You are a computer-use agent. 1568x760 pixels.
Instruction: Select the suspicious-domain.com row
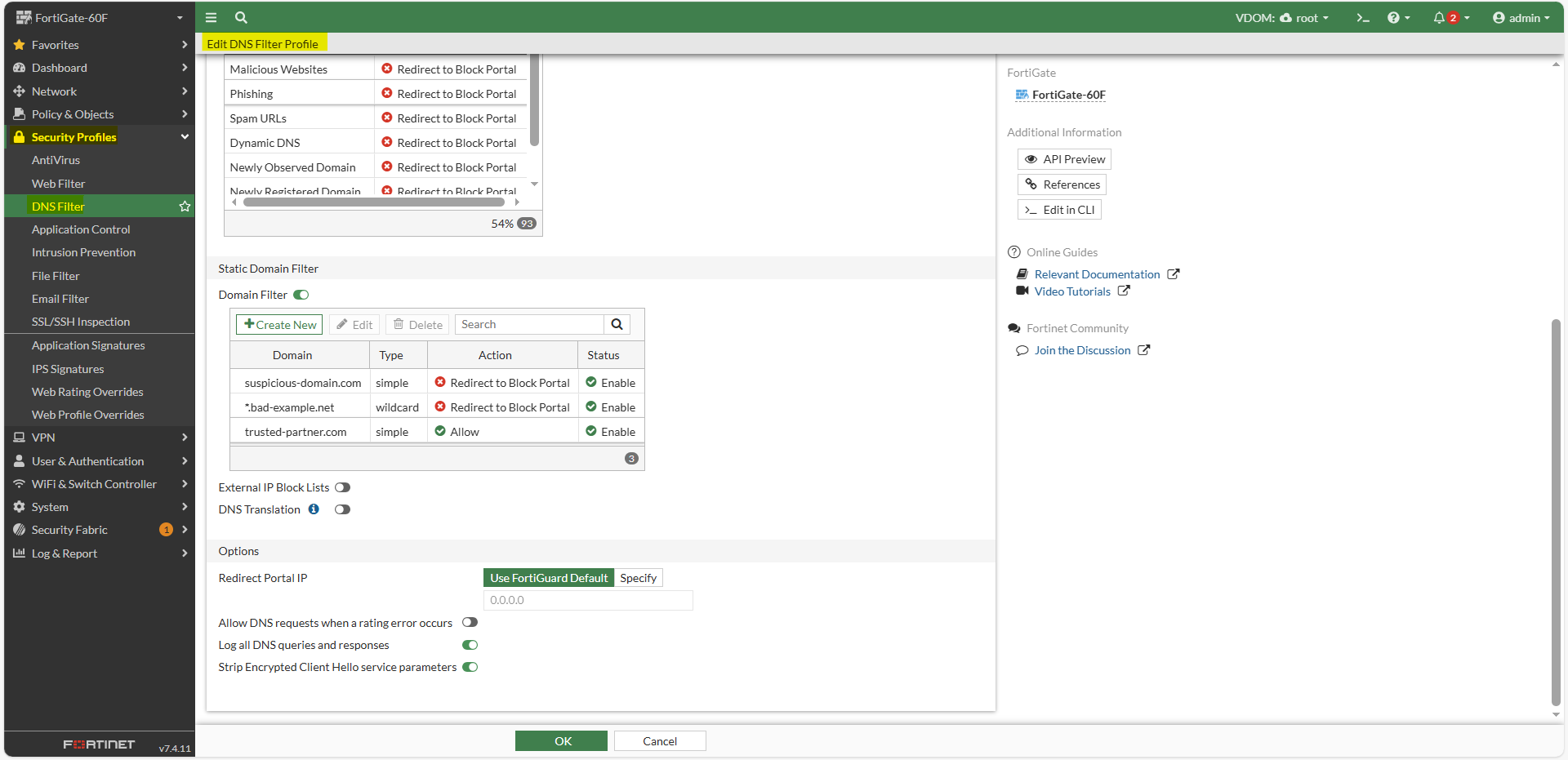(x=437, y=383)
